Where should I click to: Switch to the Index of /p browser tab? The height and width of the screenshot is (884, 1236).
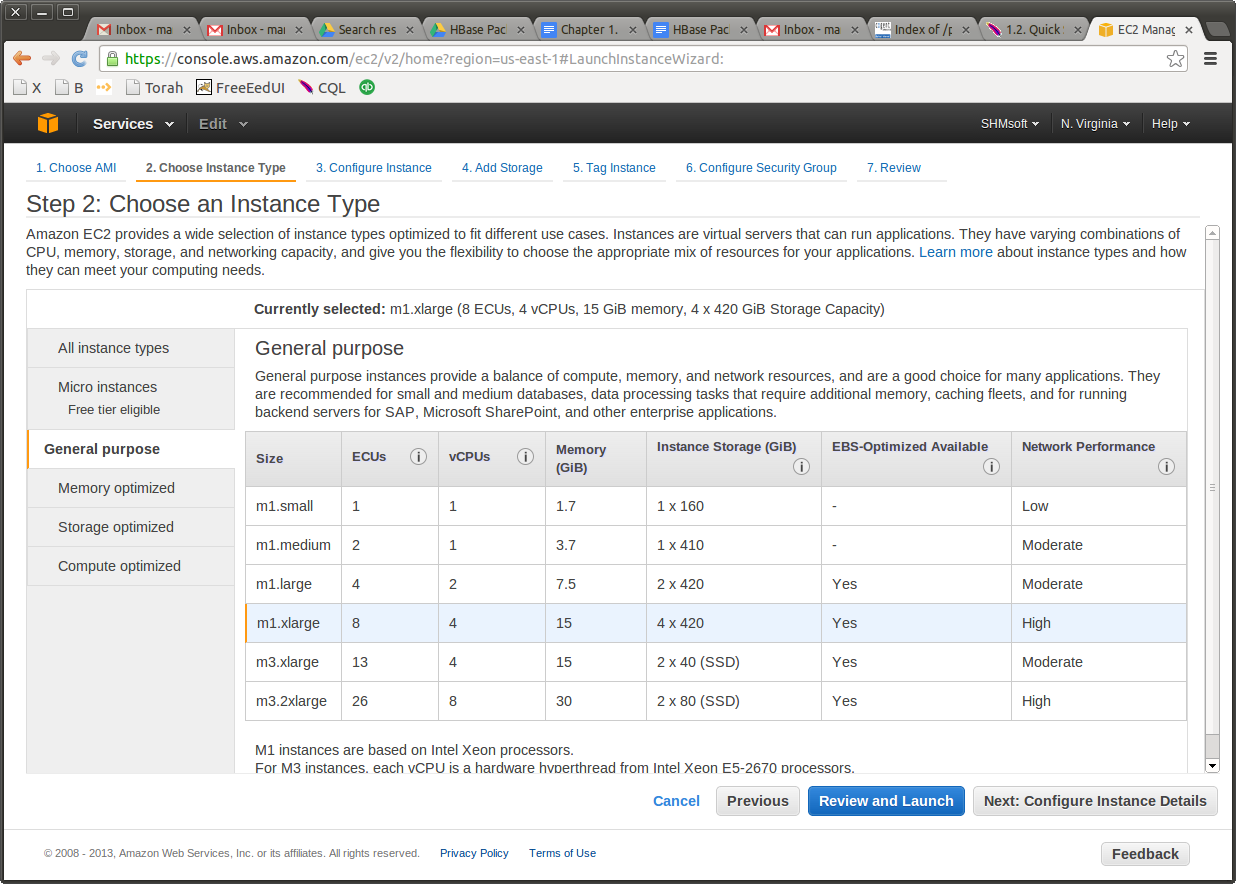click(x=921, y=30)
